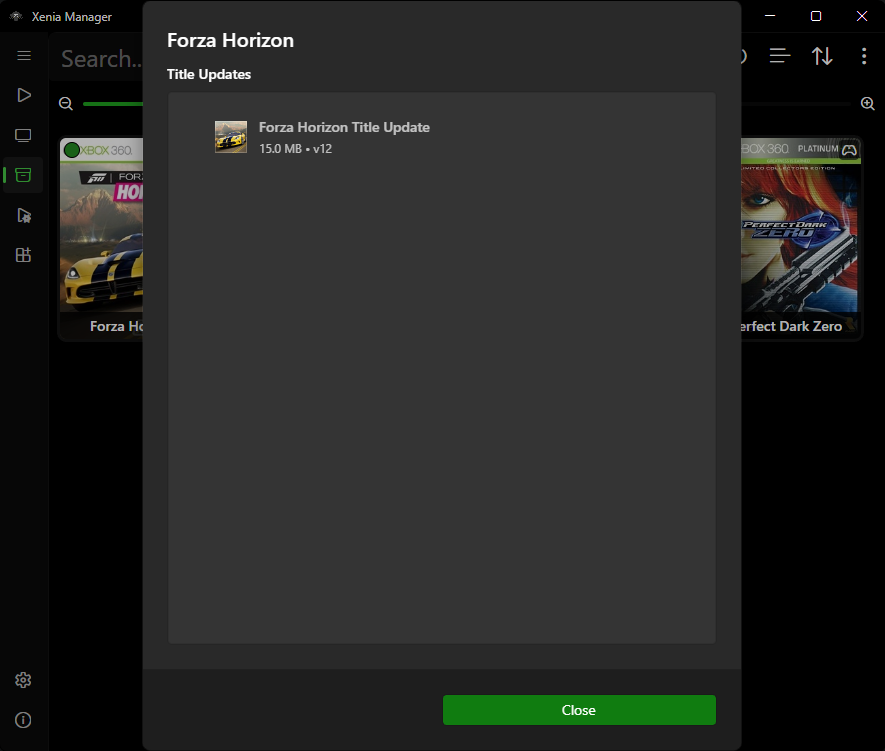Maximize the Xenia Manager window

[x=816, y=16]
